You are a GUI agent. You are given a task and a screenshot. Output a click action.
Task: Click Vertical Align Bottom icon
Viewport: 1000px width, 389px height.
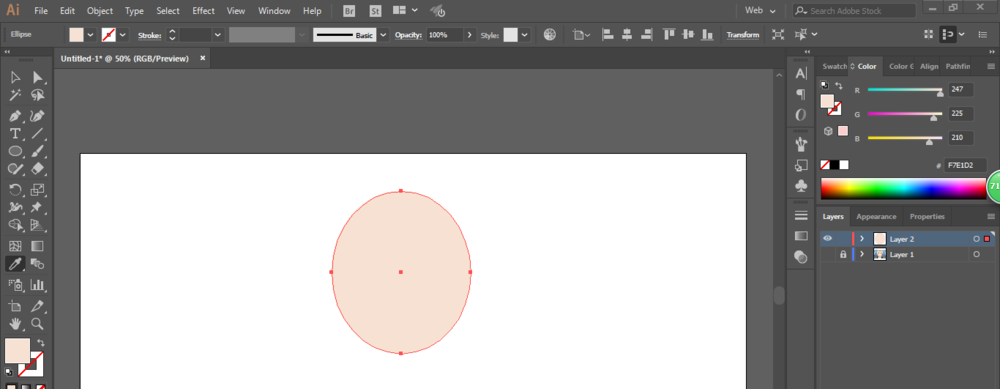[x=708, y=35]
